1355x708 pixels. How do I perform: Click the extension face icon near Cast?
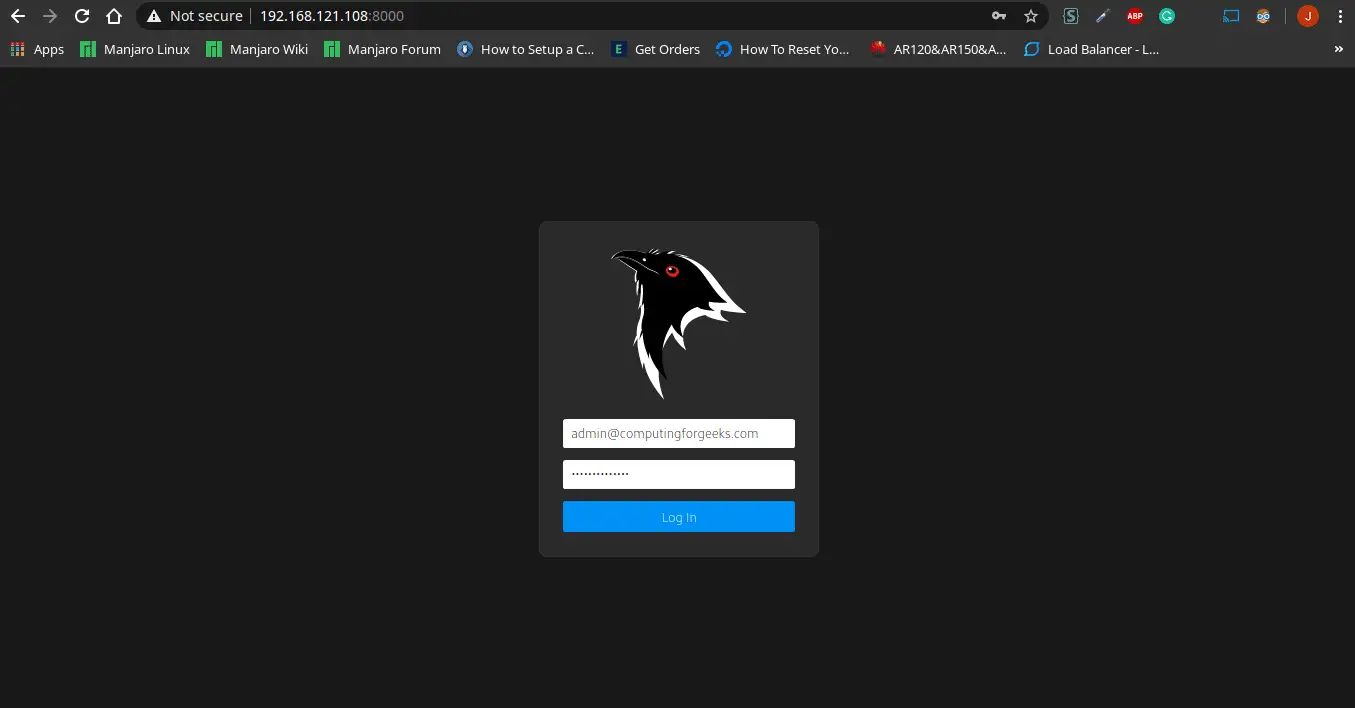(x=1263, y=16)
